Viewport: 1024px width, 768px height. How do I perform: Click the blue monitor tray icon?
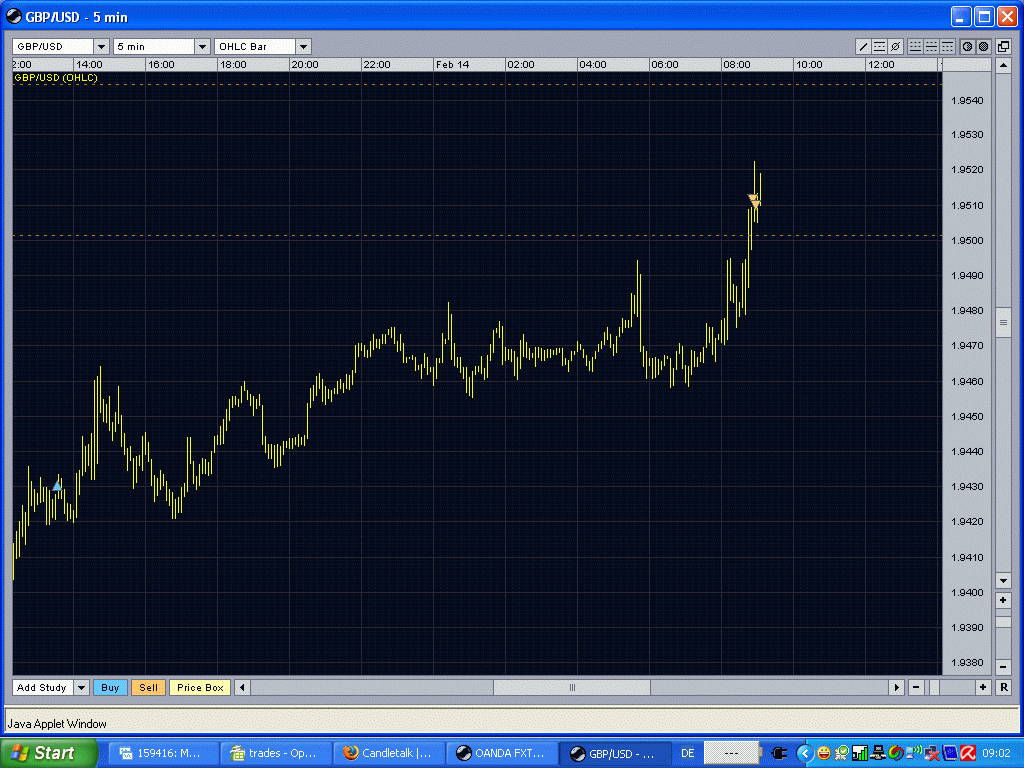click(x=950, y=754)
